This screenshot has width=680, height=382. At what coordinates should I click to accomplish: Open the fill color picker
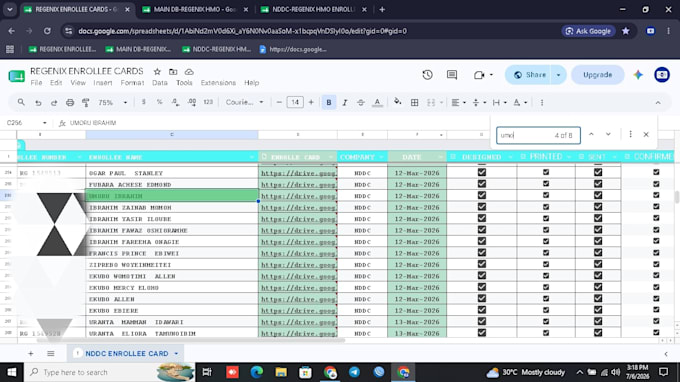point(397,102)
